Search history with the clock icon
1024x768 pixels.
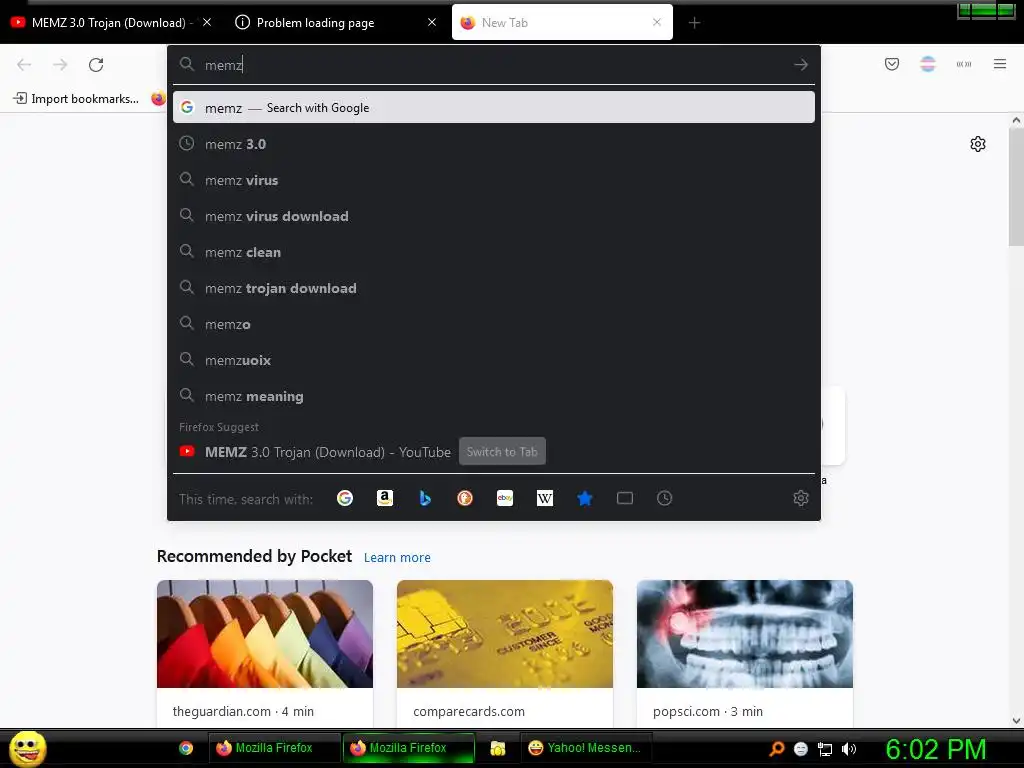pos(664,498)
